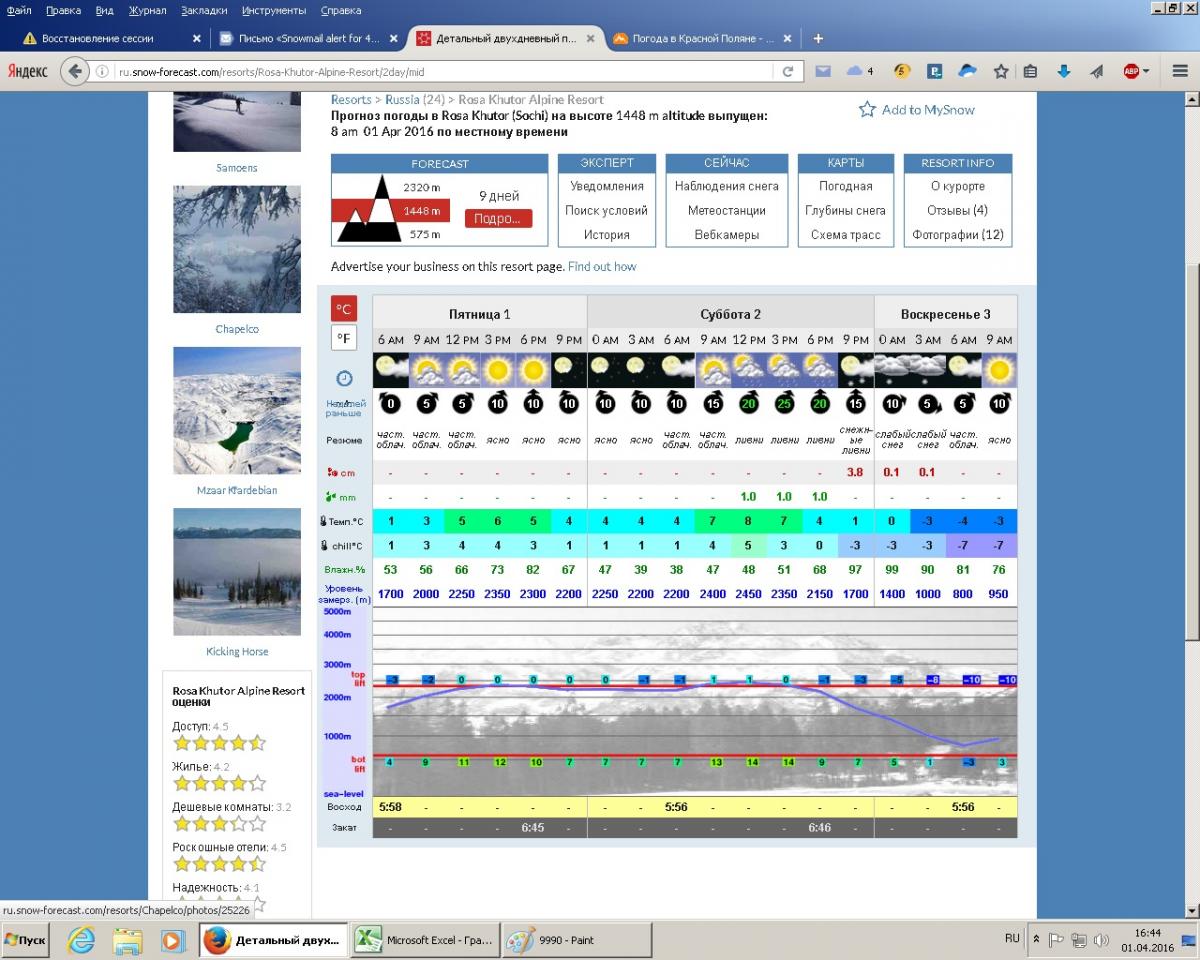The image size is (1200, 960).
Task: Click the red Подро... button
Action: 498,218
